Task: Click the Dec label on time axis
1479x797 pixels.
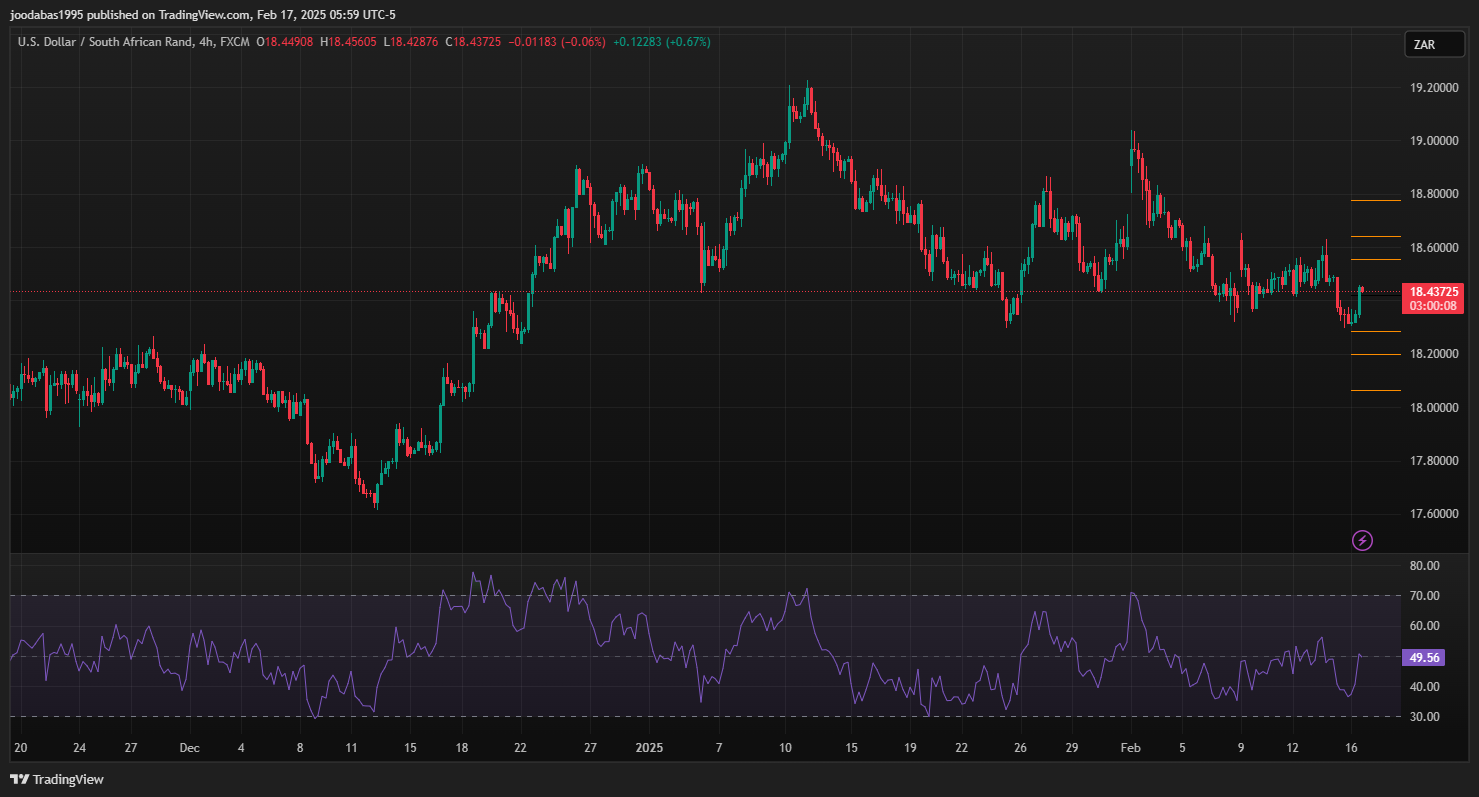Action: tap(191, 748)
